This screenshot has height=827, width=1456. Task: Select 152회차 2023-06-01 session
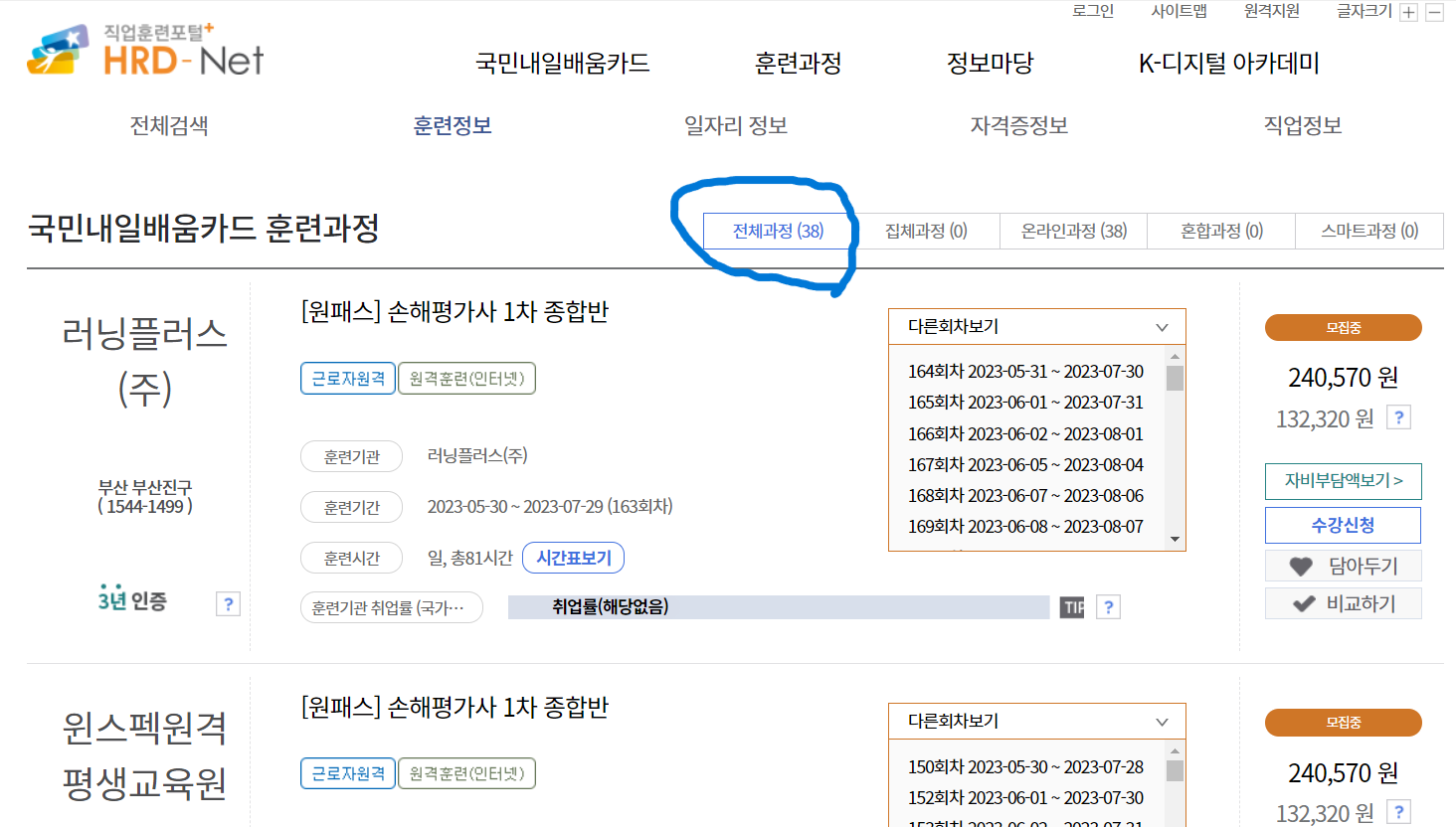[x=1025, y=798]
